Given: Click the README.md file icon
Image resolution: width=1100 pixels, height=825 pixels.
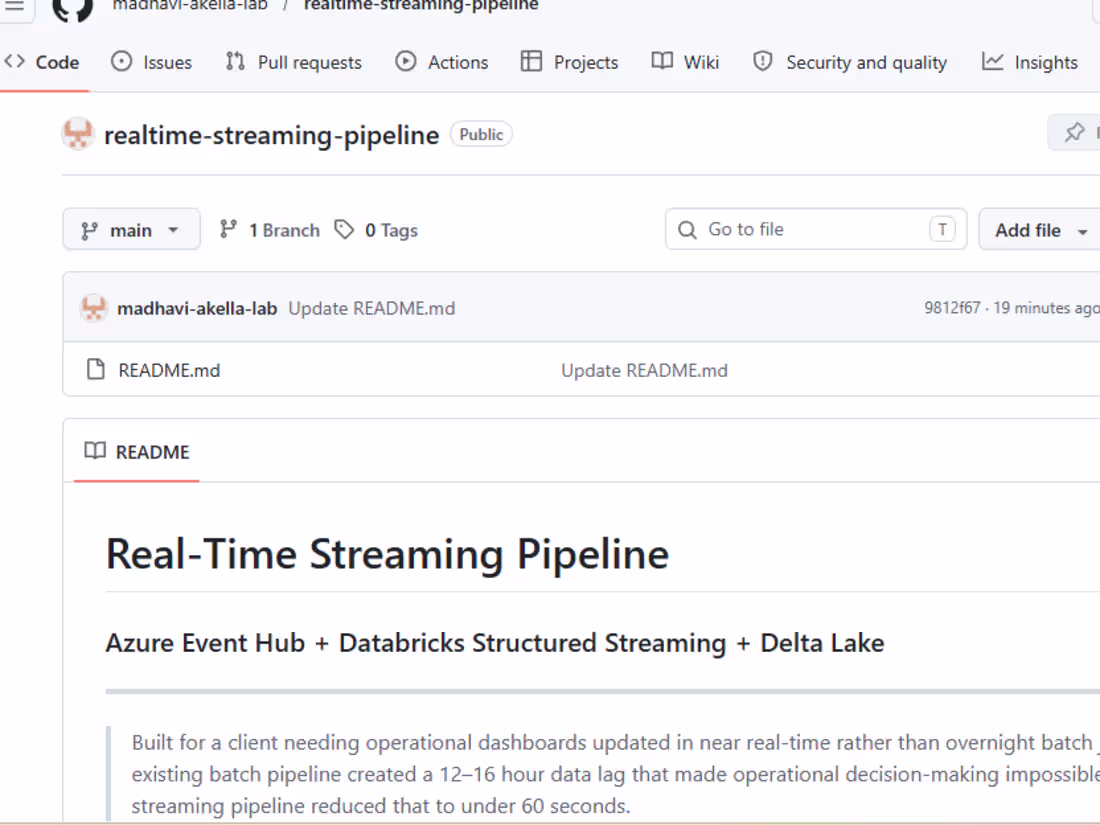Looking at the screenshot, I should click(95, 369).
